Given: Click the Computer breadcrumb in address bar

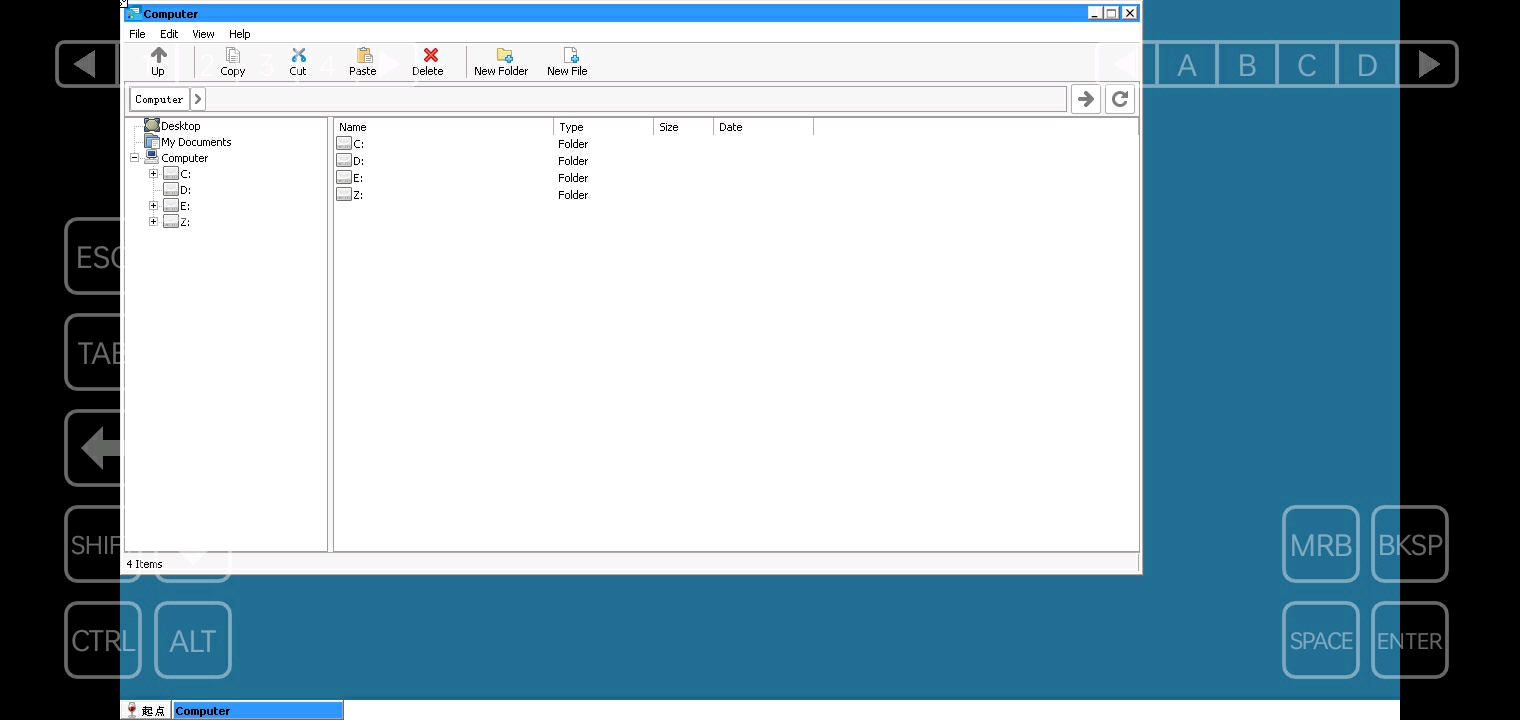Looking at the screenshot, I should pos(159,99).
